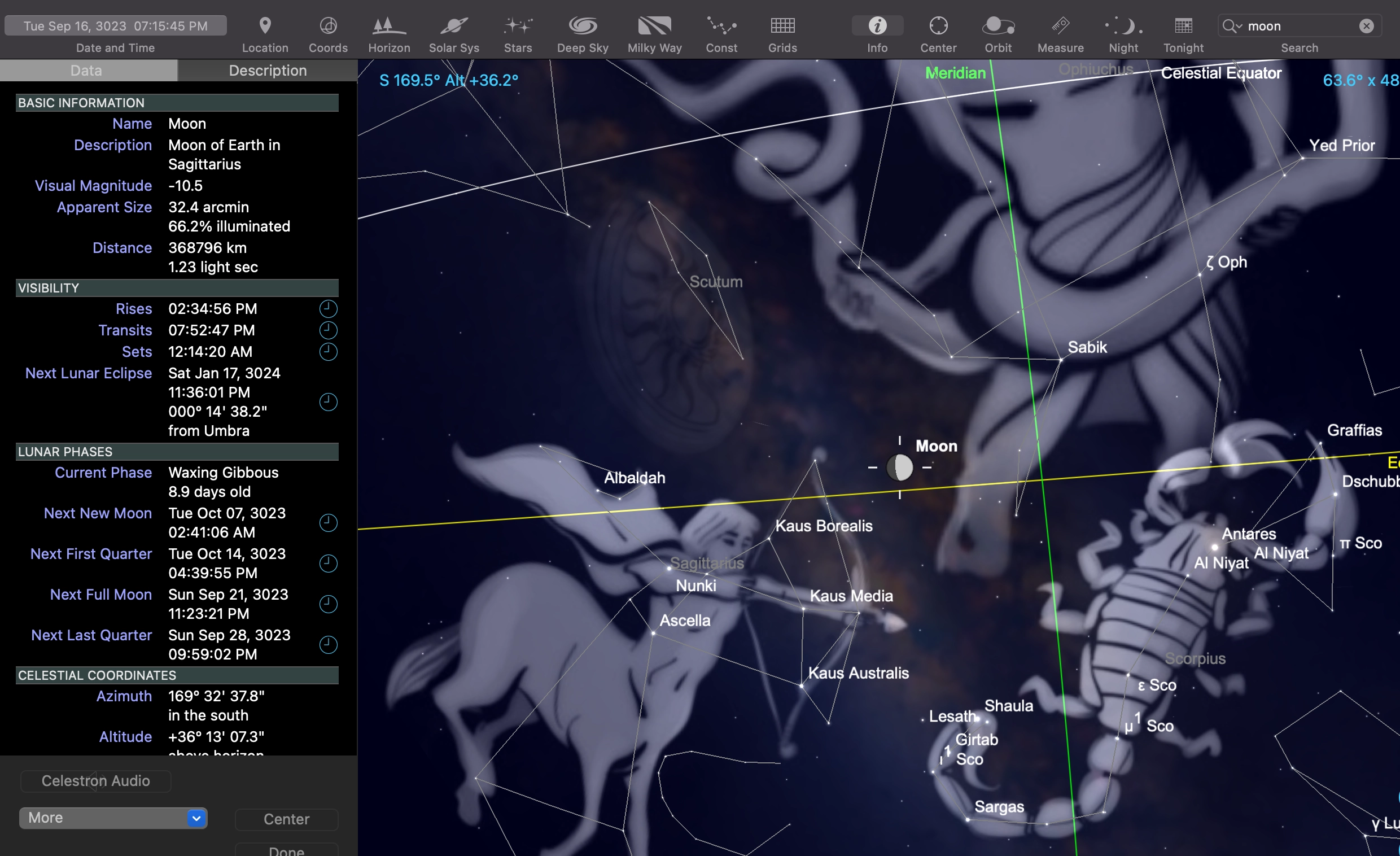Open the More dropdown menu
The height and width of the screenshot is (856, 1400).
[x=113, y=818]
